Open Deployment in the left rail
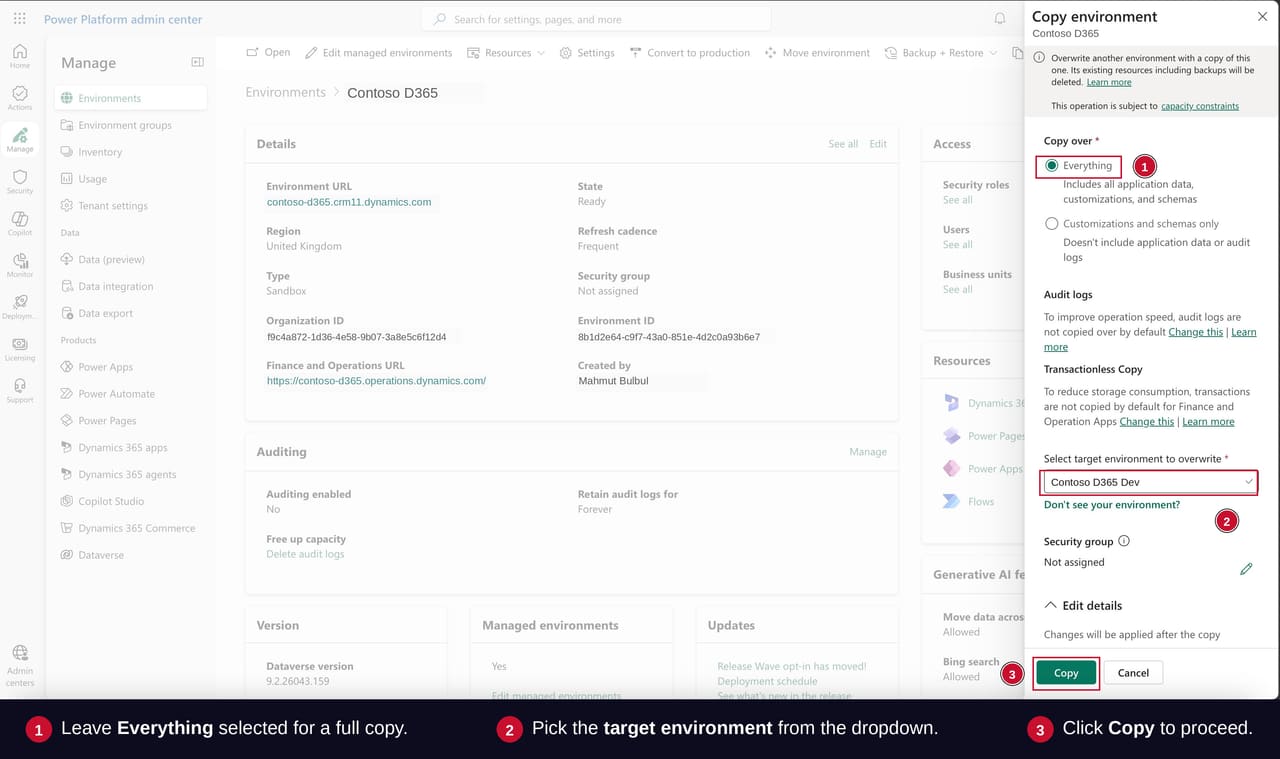1280x759 pixels. [20, 306]
